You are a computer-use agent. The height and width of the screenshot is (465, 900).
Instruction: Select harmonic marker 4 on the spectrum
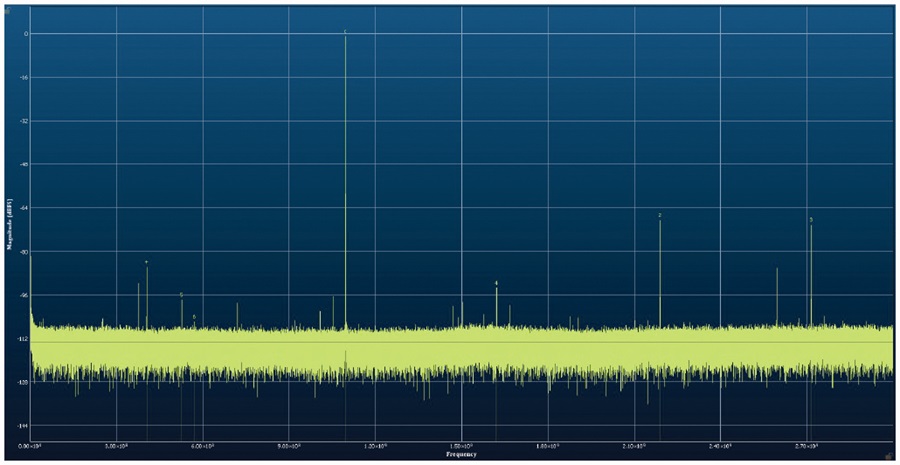pos(496,283)
